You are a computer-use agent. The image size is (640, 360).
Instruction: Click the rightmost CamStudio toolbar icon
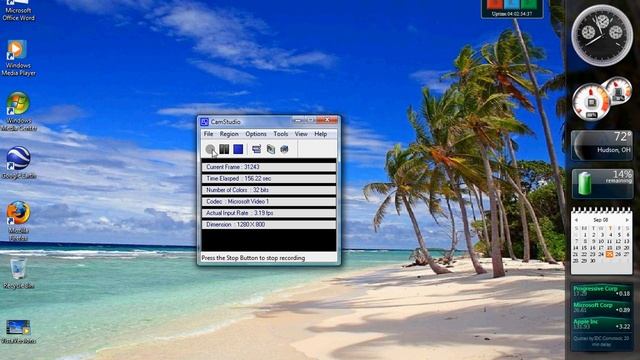[x=284, y=149]
